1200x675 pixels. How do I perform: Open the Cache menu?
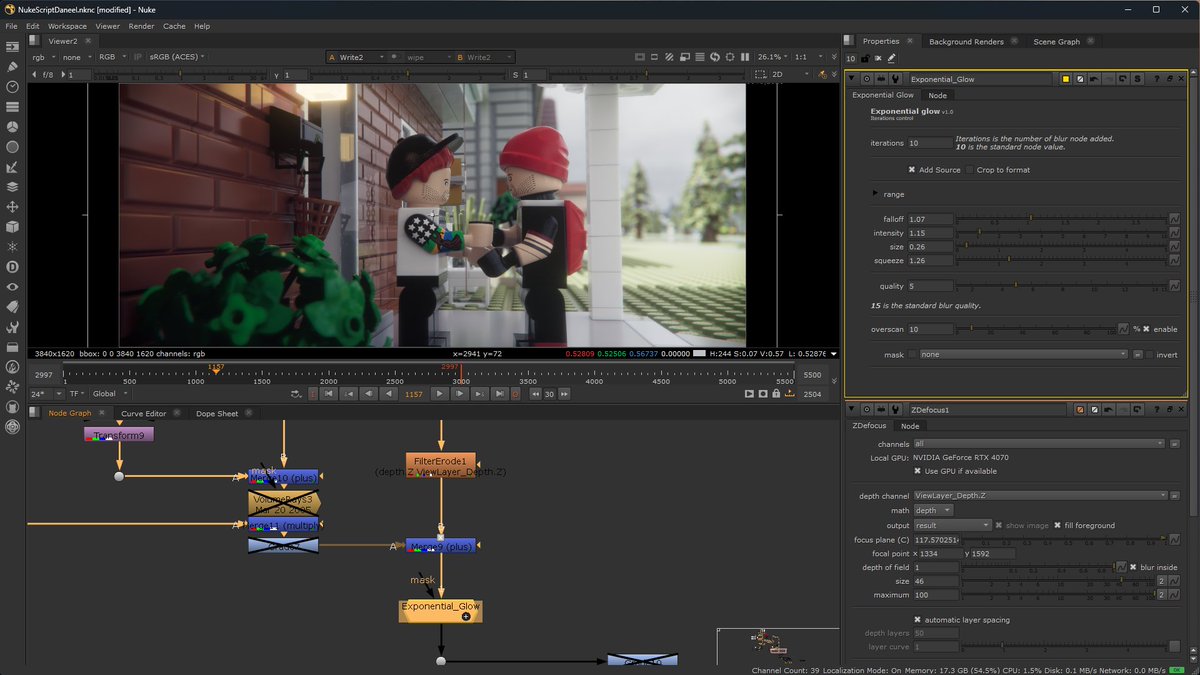174,26
